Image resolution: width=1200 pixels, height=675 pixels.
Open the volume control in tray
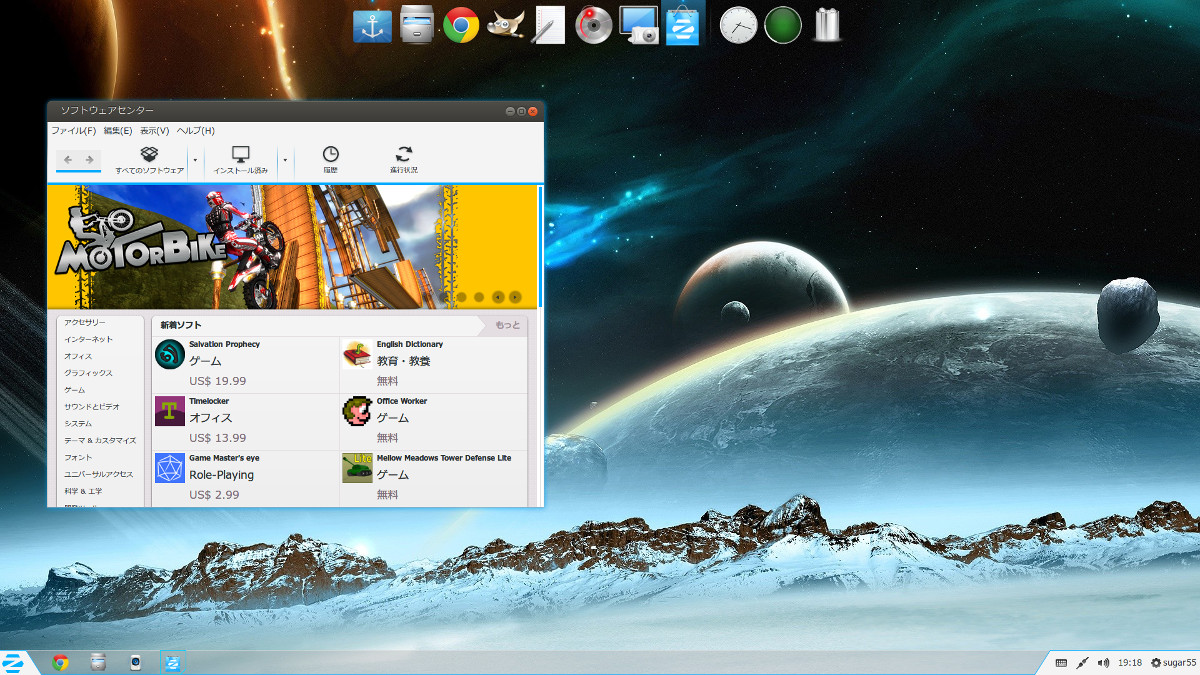click(x=1104, y=662)
